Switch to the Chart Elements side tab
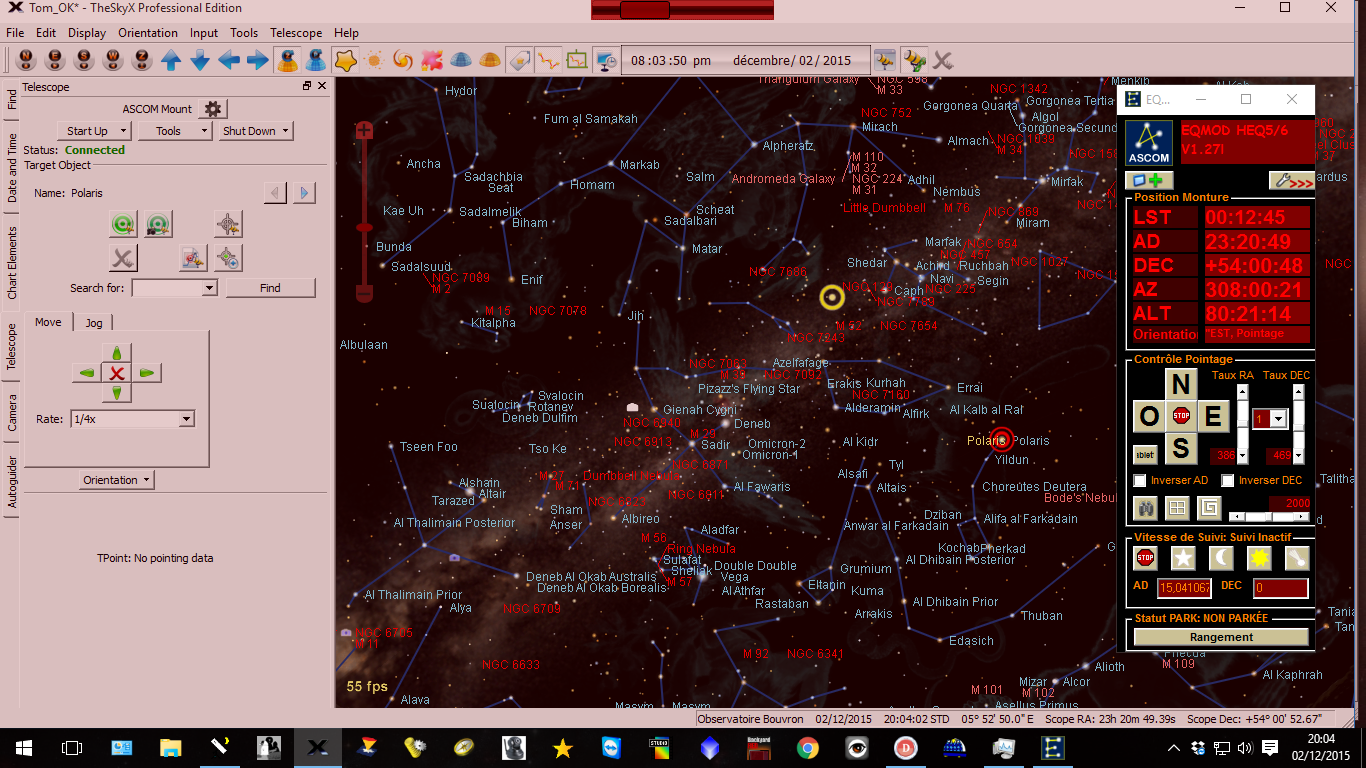1366x768 pixels. point(12,263)
